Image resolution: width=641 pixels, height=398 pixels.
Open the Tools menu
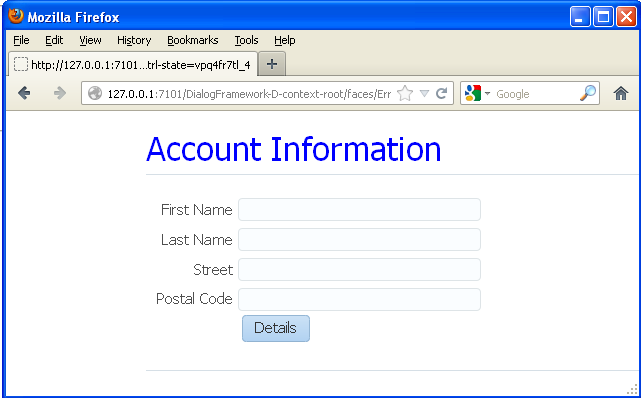coord(246,40)
